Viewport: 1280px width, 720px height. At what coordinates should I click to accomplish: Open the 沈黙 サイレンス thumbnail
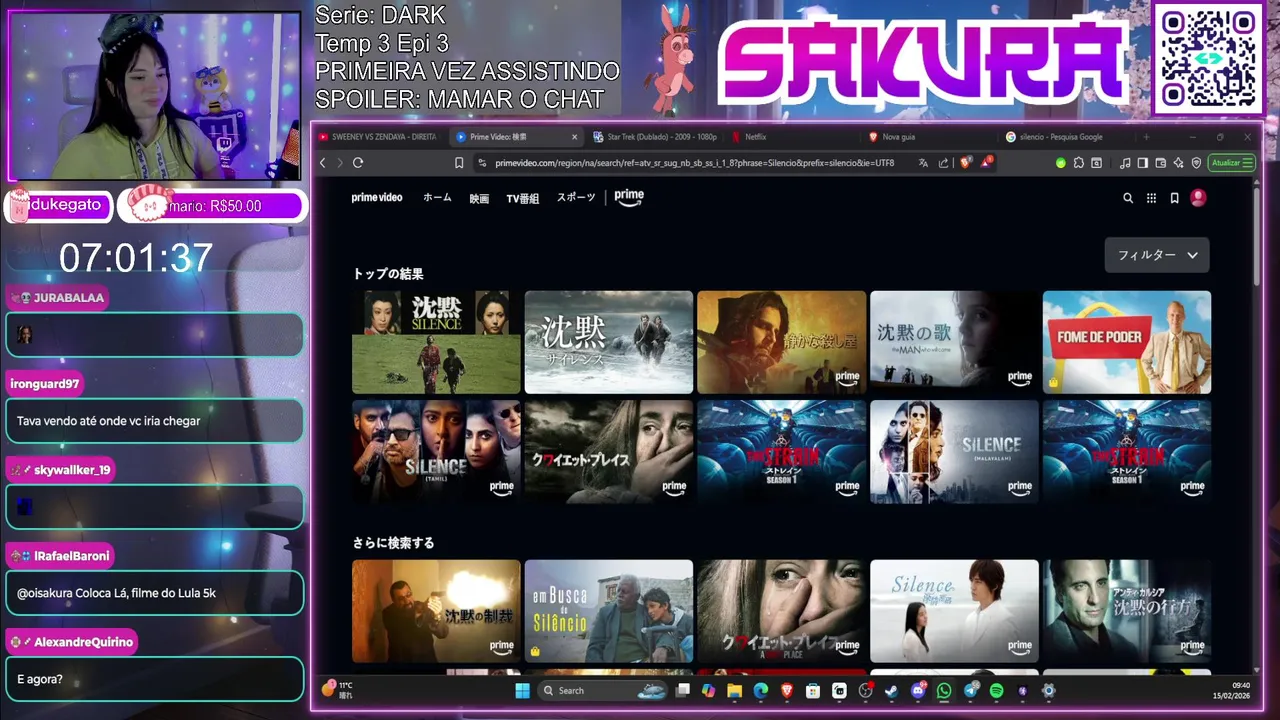(x=608, y=342)
